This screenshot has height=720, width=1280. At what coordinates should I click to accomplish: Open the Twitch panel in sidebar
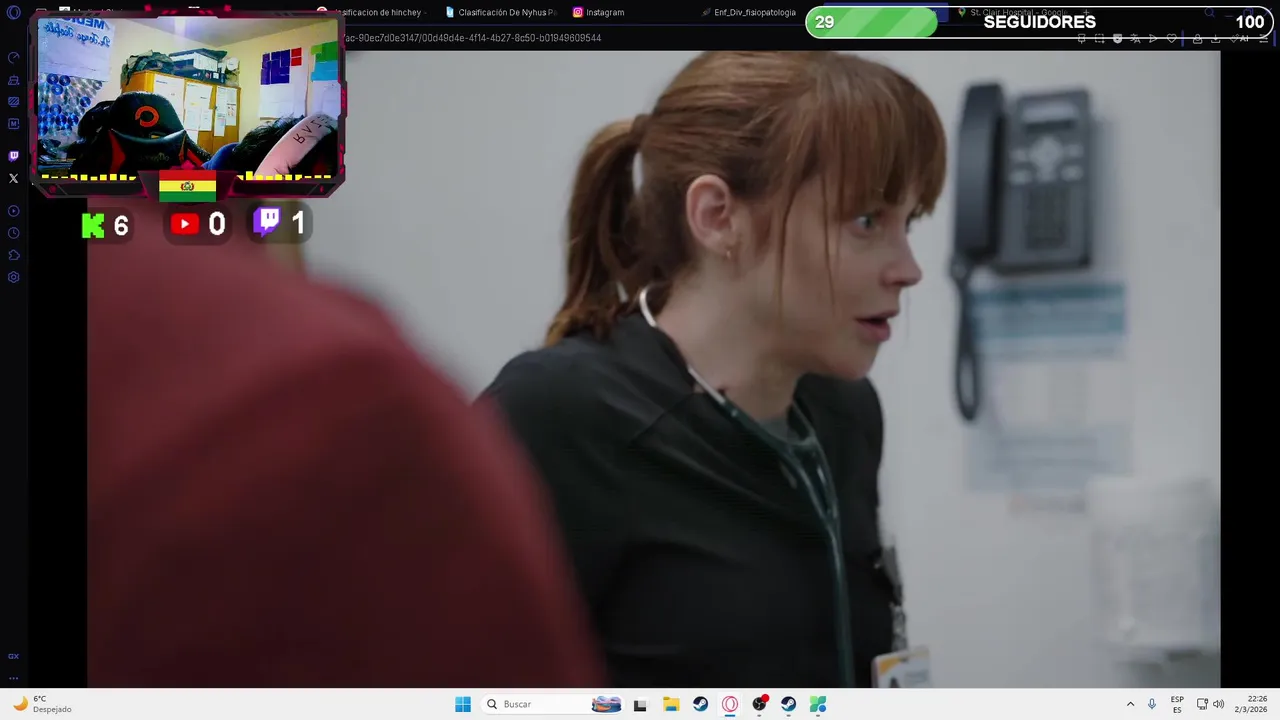click(x=13, y=156)
